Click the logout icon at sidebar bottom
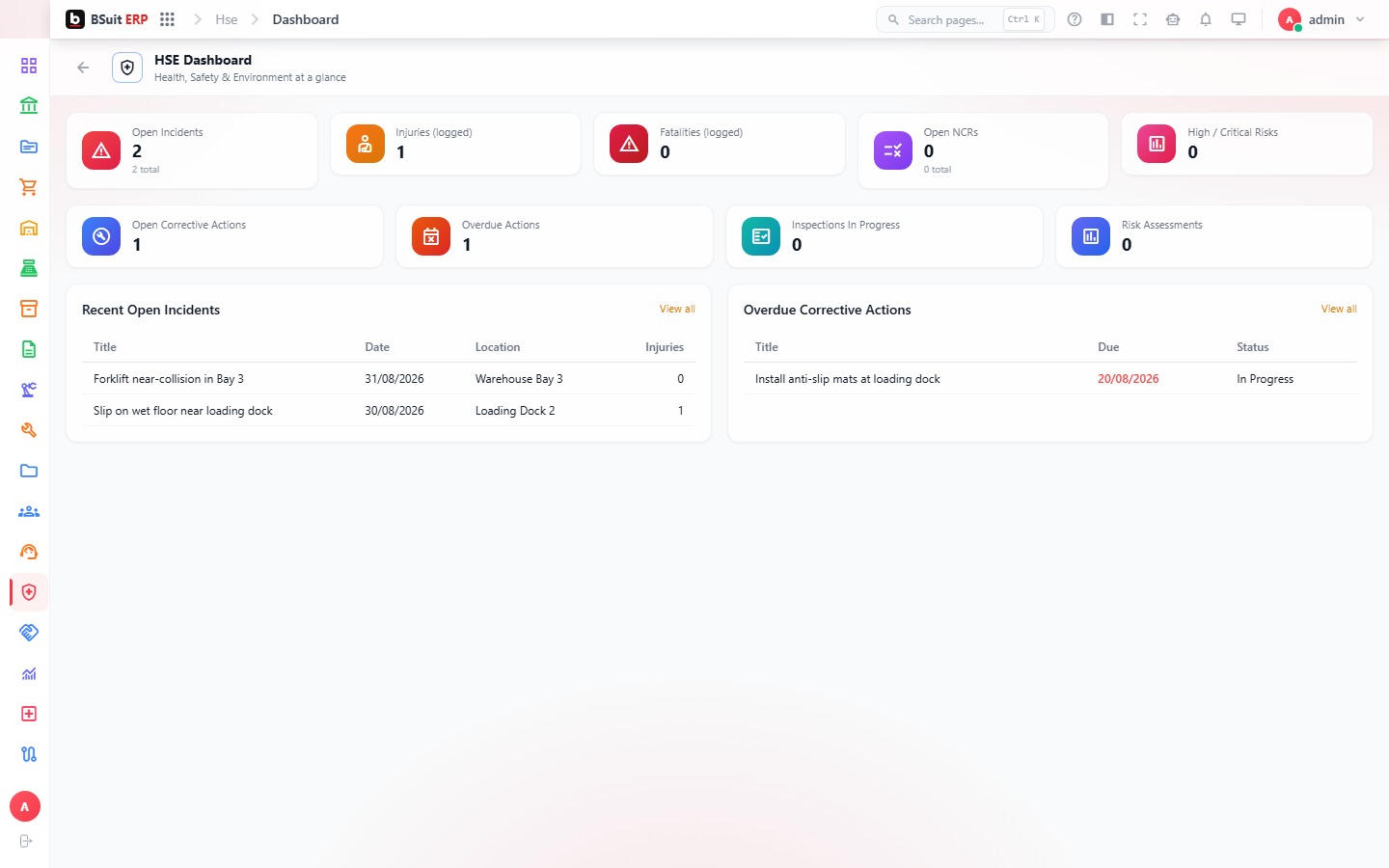This screenshot has width=1389, height=868. pyautogui.click(x=26, y=841)
